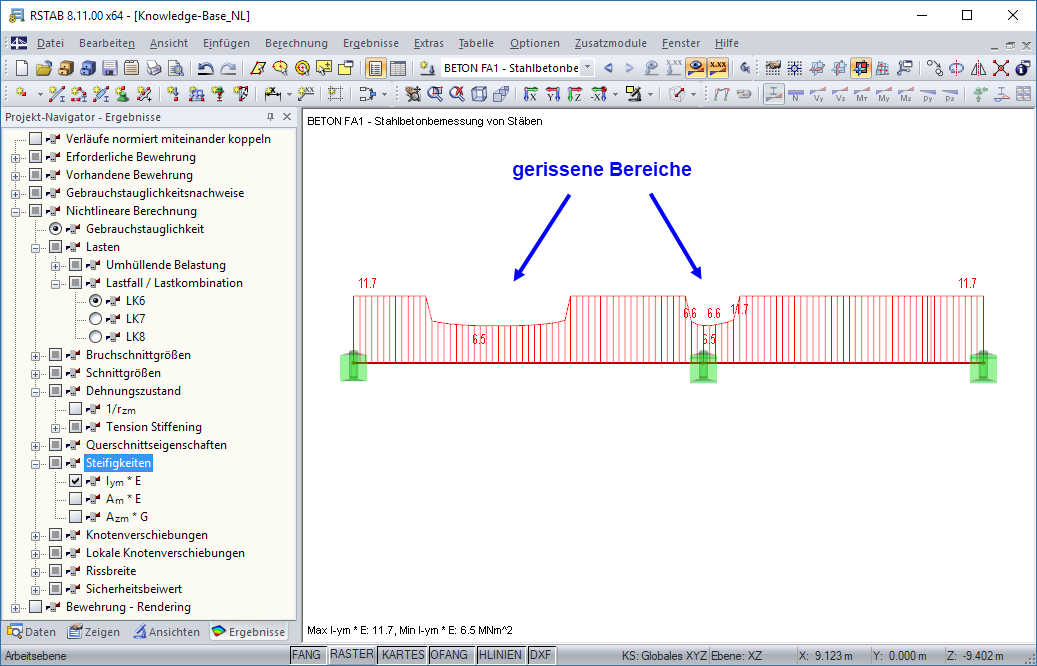Collapse the Steifigkeiten node
The height and width of the screenshot is (666, 1037).
coord(36,463)
